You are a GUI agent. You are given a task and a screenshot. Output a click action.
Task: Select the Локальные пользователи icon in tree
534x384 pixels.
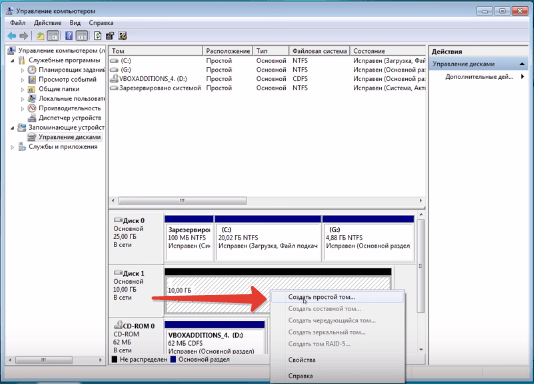tap(32, 99)
